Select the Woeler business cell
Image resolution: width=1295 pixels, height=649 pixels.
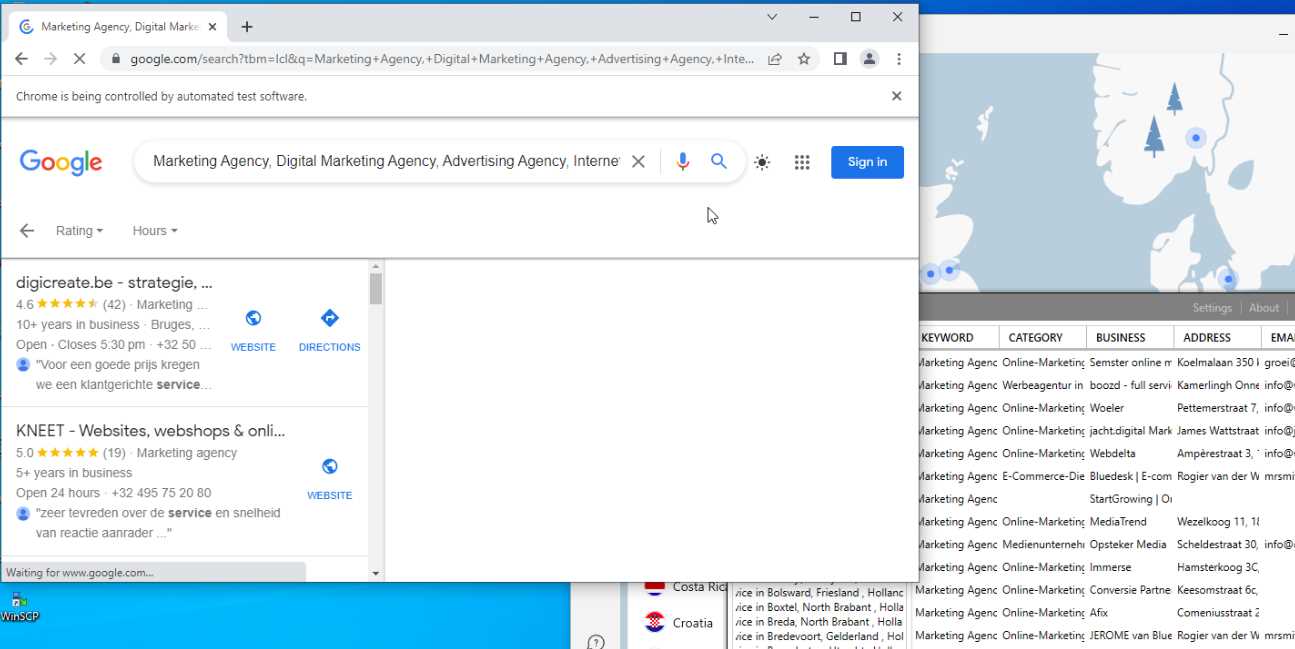tap(1130, 408)
